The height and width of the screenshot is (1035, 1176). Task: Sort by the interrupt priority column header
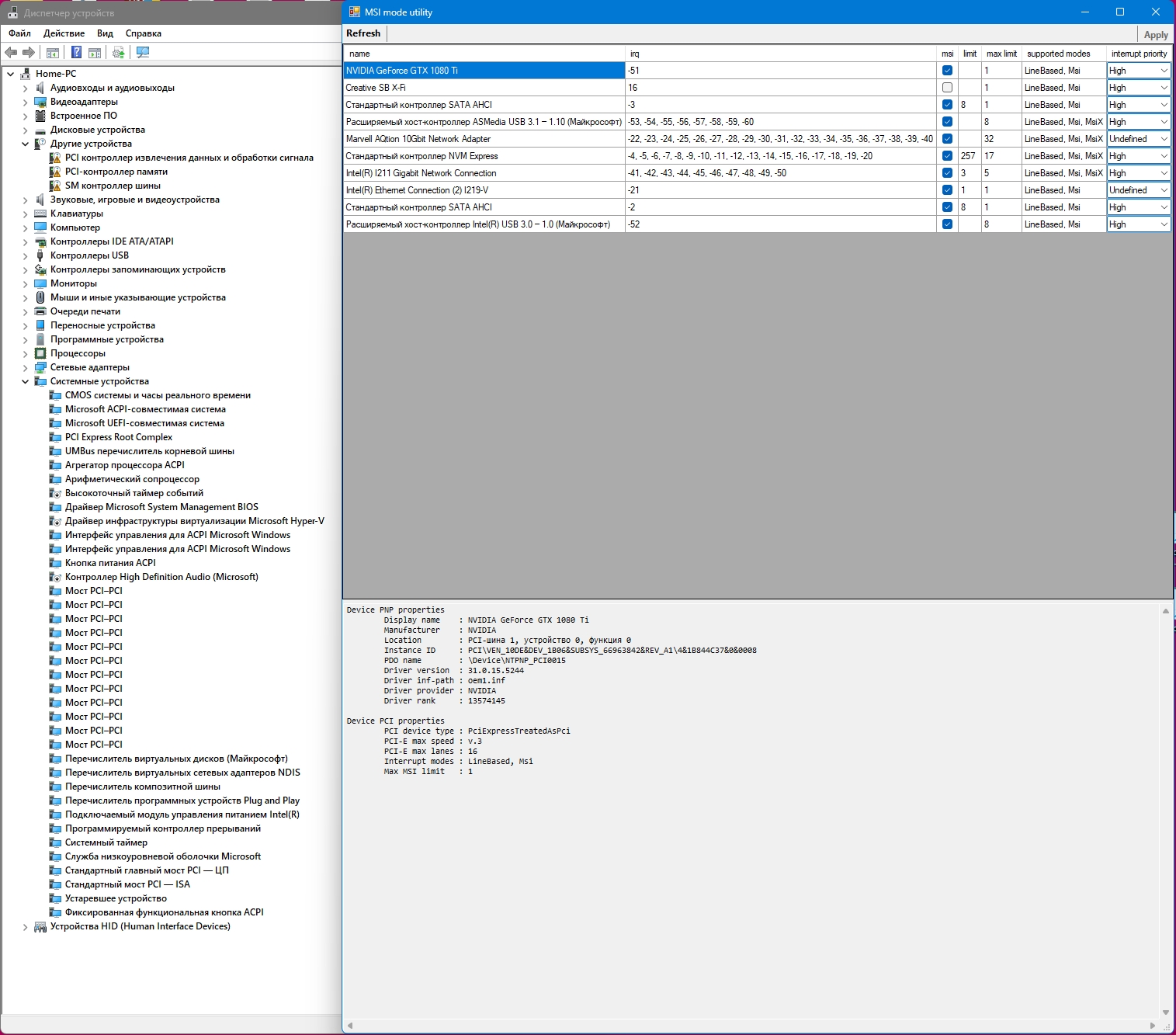pos(1140,54)
